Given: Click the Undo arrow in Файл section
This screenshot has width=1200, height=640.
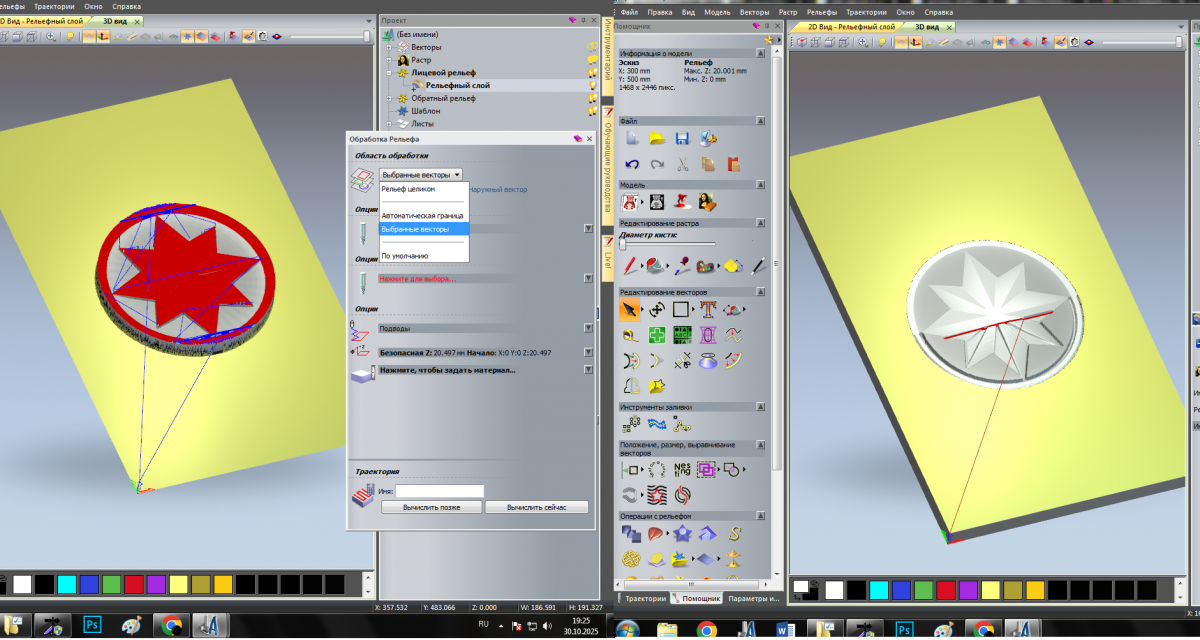Looking at the screenshot, I should (631, 164).
